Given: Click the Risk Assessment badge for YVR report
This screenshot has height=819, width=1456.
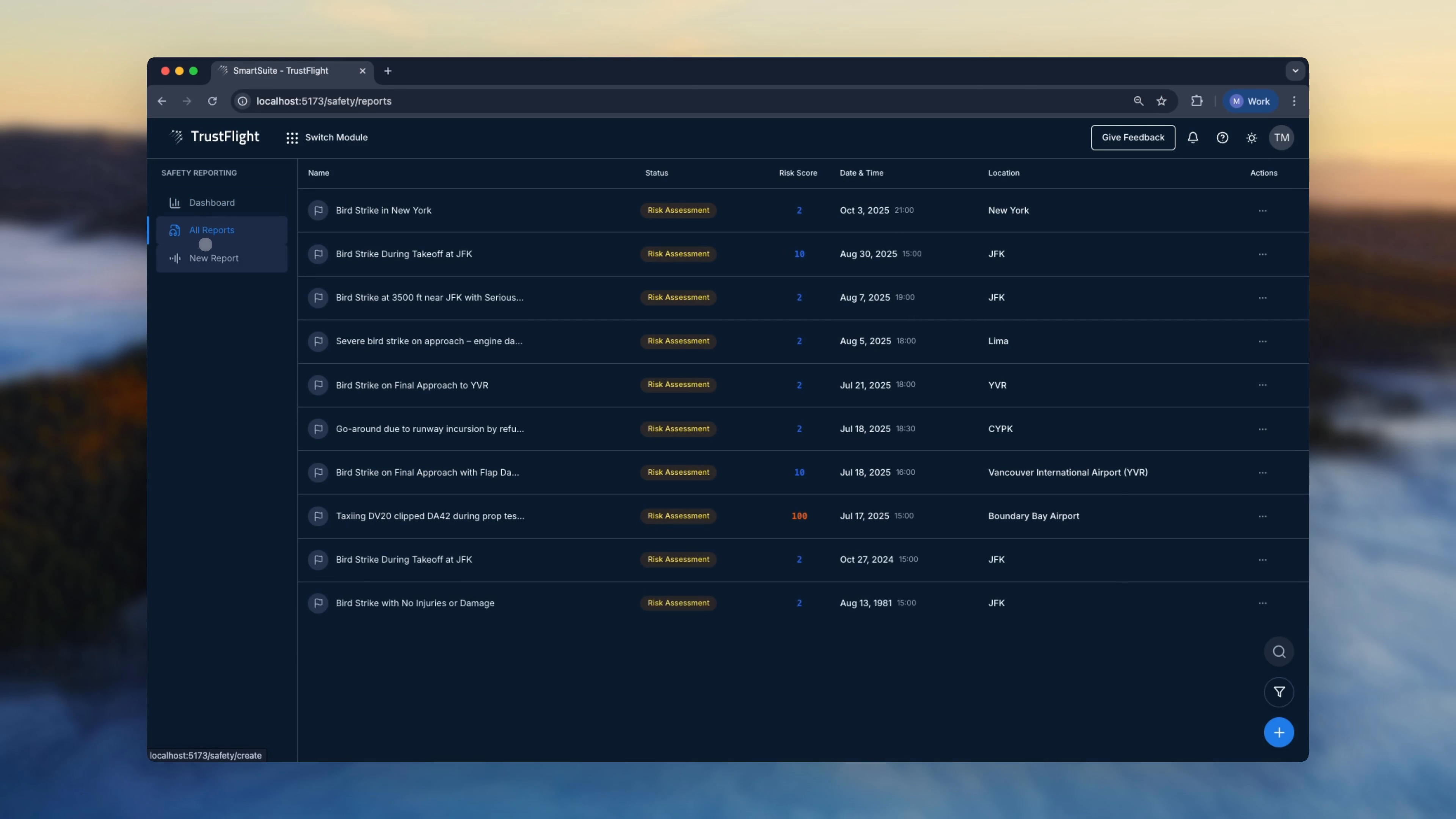Looking at the screenshot, I should 678,385.
